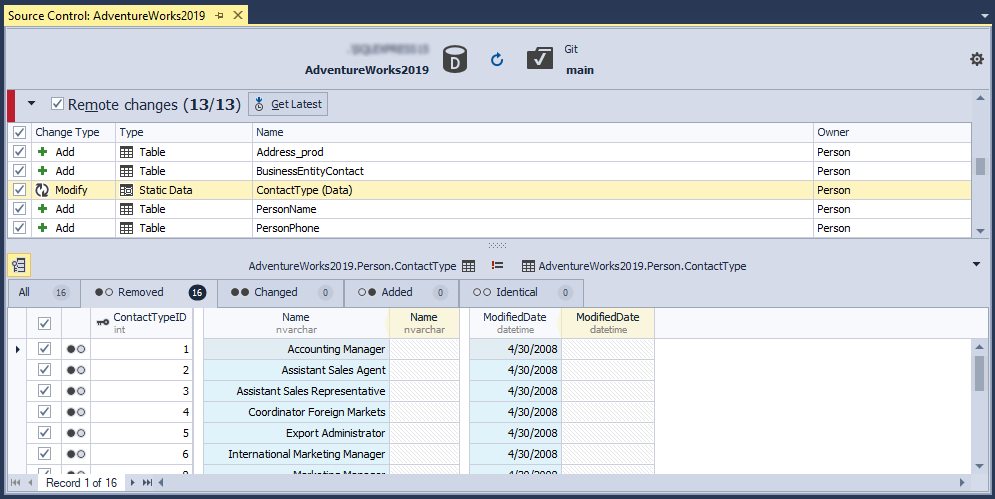Click the changes list vertical scrollbar thumb
This screenshot has height=499, width=995.
point(980,166)
